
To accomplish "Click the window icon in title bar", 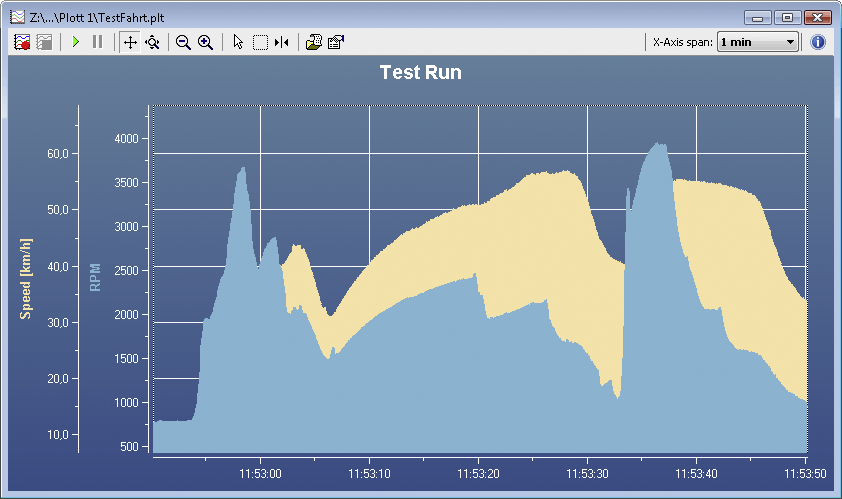I will click(16, 17).
